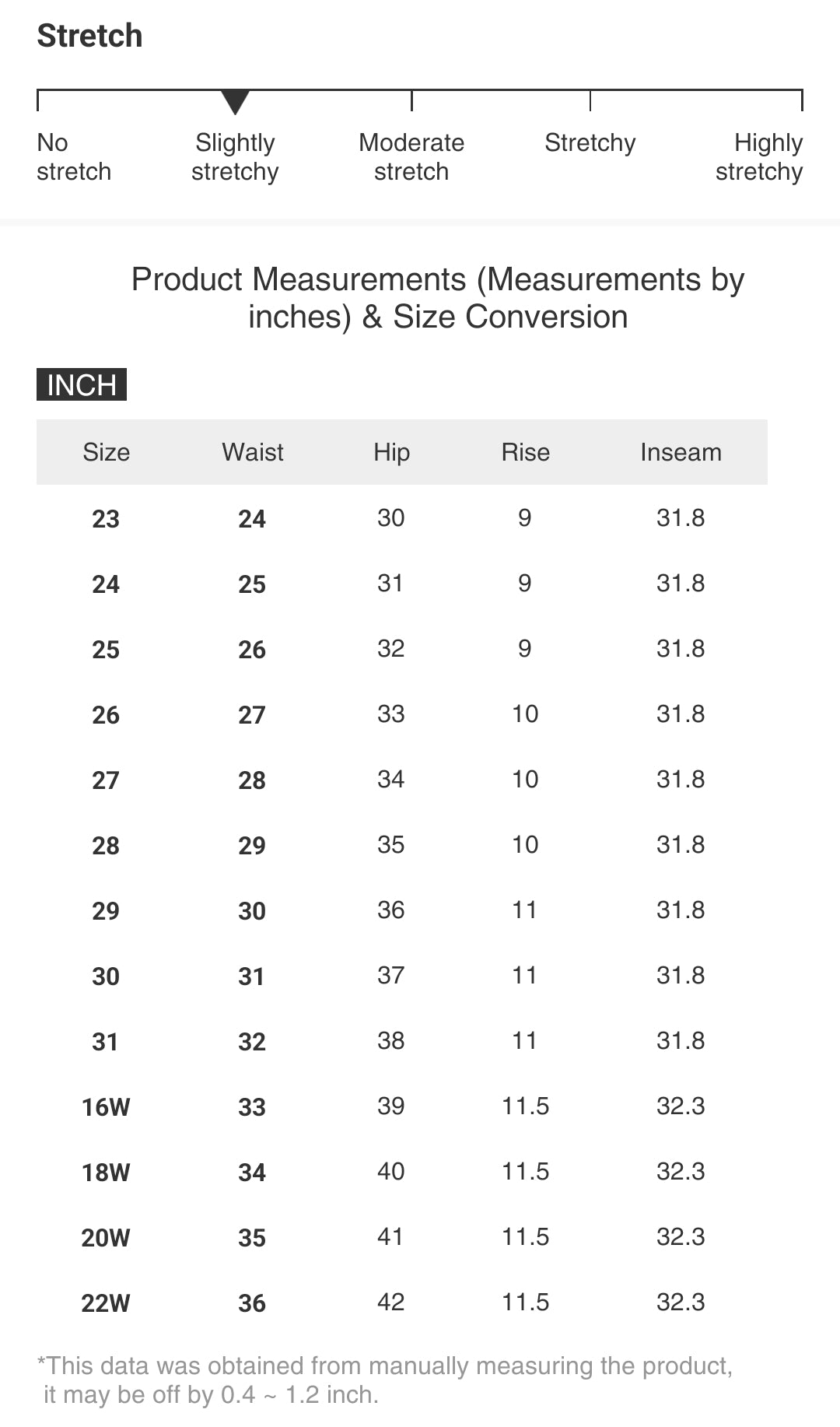Click the "No stretch" scale label
This screenshot has height=1427, width=840.
point(74,157)
